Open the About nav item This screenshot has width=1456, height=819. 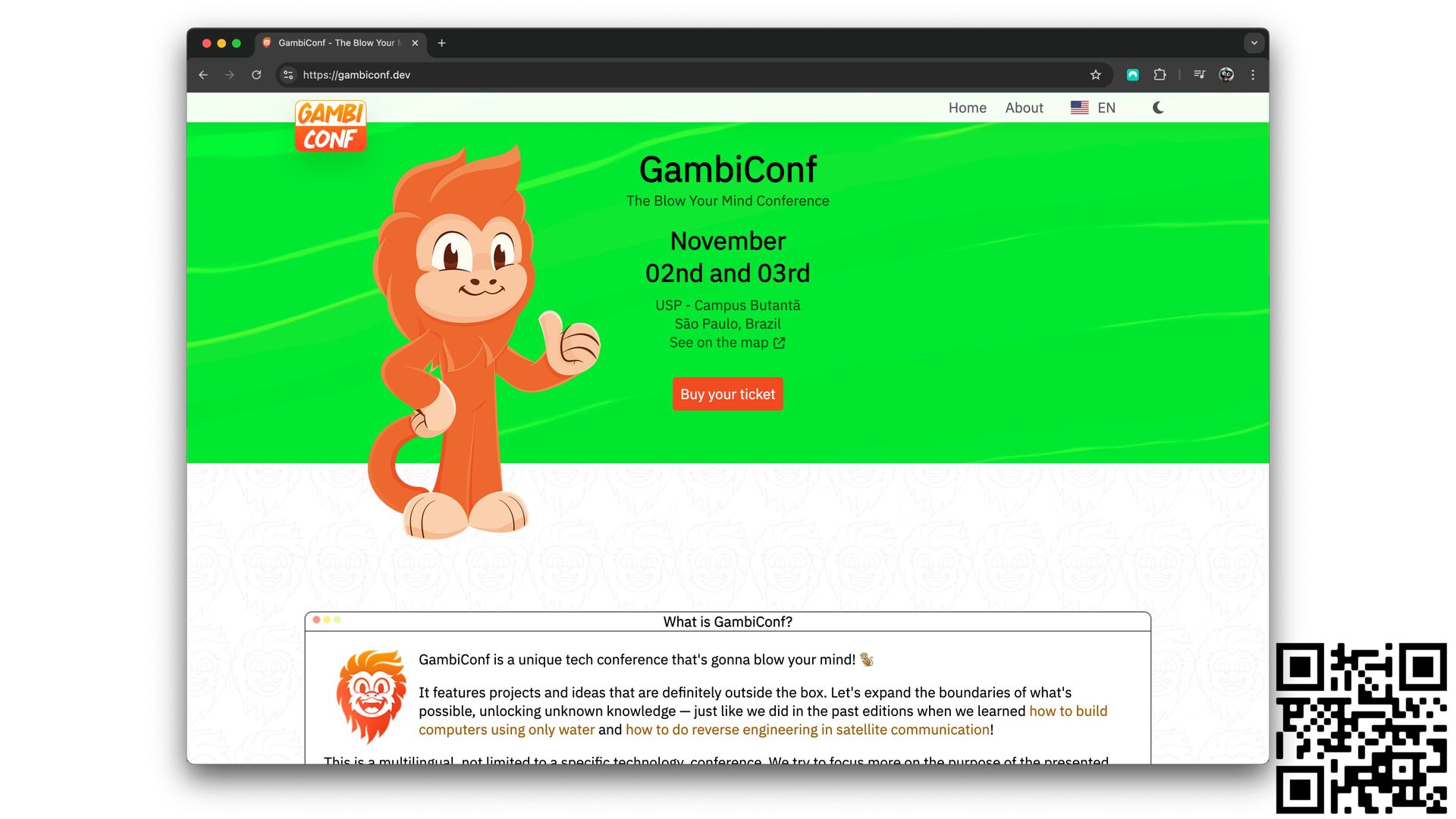tap(1024, 108)
